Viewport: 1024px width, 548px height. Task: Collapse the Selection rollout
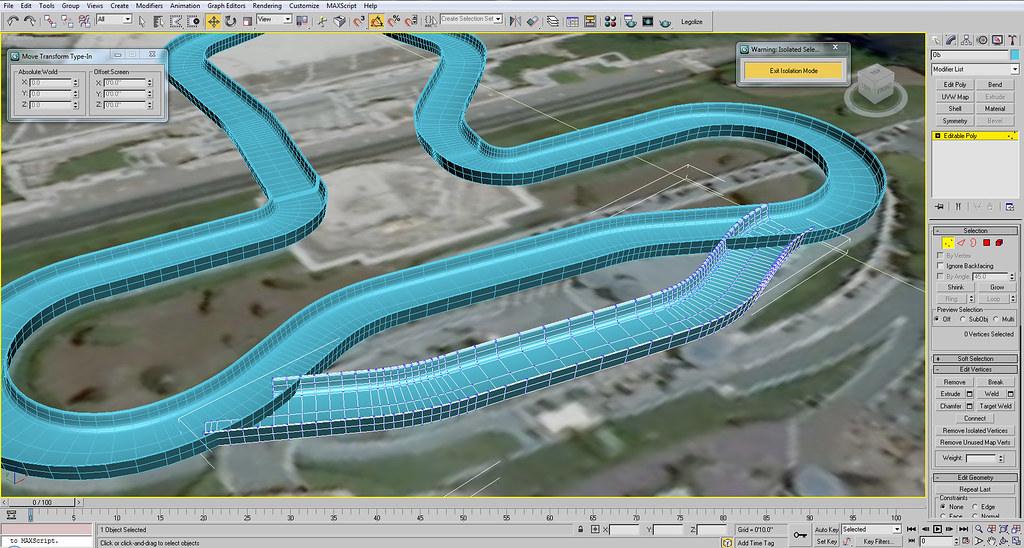[975, 231]
